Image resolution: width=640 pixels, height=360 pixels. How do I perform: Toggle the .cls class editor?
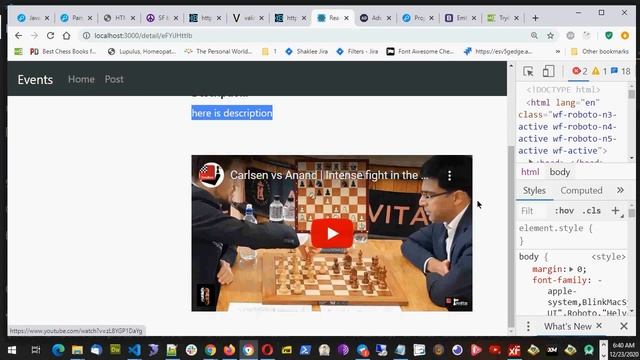click(x=591, y=211)
